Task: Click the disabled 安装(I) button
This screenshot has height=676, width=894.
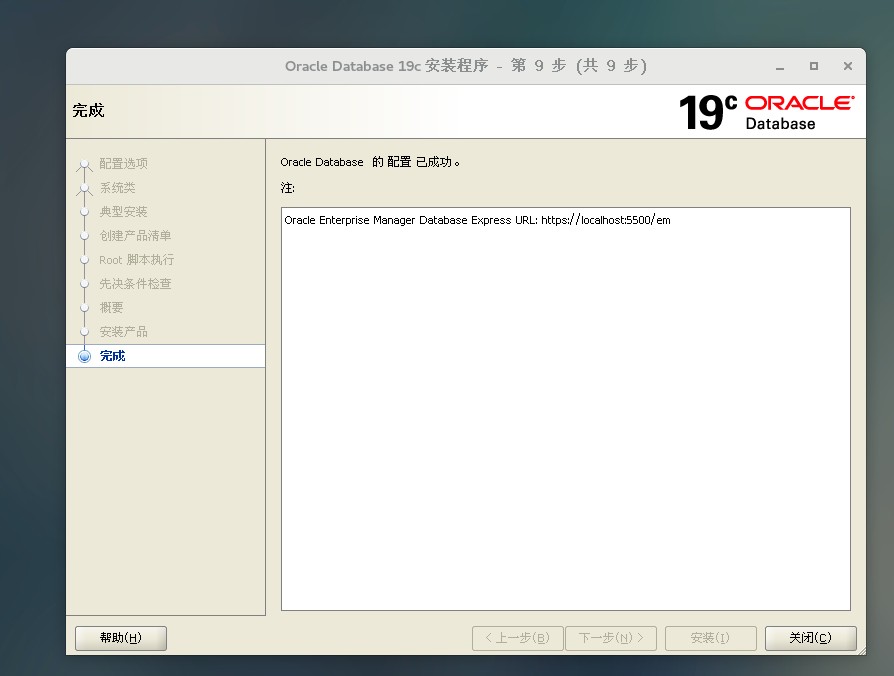Action: pyautogui.click(x=710, y=638)
